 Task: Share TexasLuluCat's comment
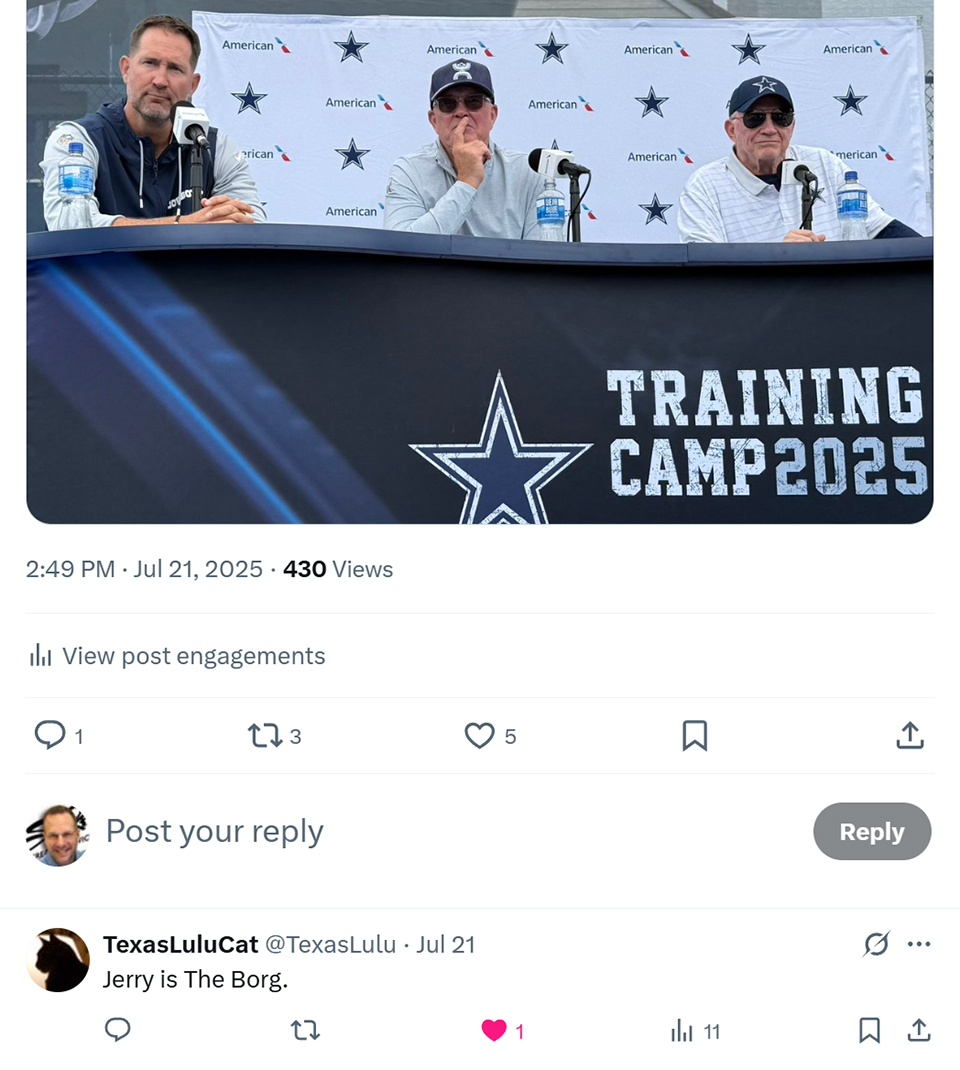[x=919, y=1030]
